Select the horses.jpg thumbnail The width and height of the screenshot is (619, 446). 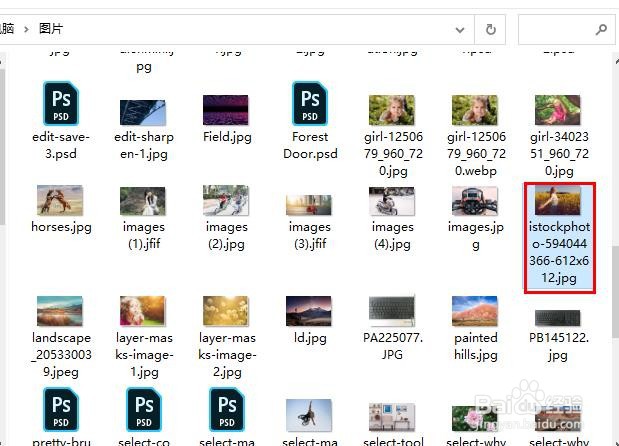click(60, 201)
